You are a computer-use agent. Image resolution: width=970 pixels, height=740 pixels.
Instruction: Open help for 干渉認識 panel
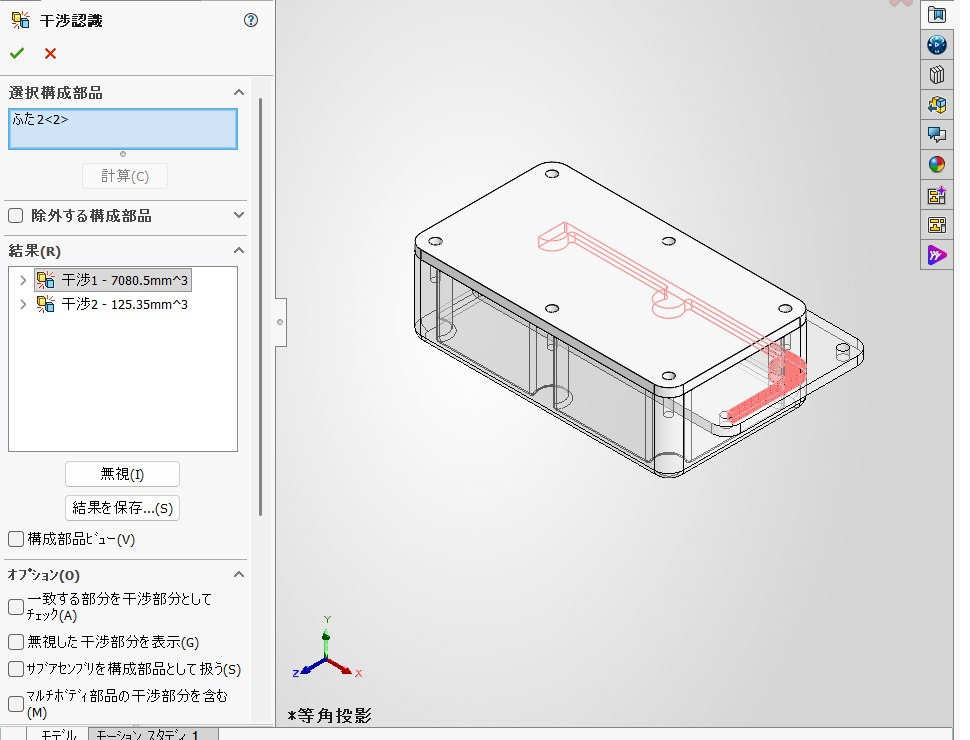[251, 20]
